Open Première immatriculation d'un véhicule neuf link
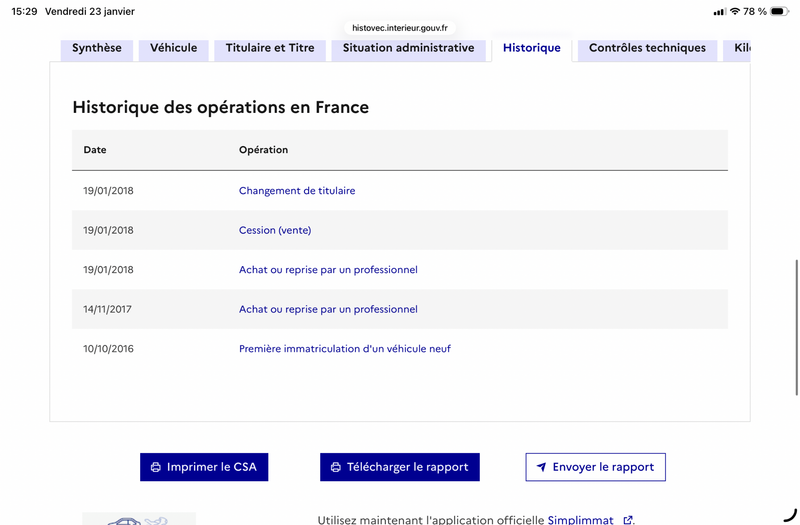 click(x=345, y=349)
